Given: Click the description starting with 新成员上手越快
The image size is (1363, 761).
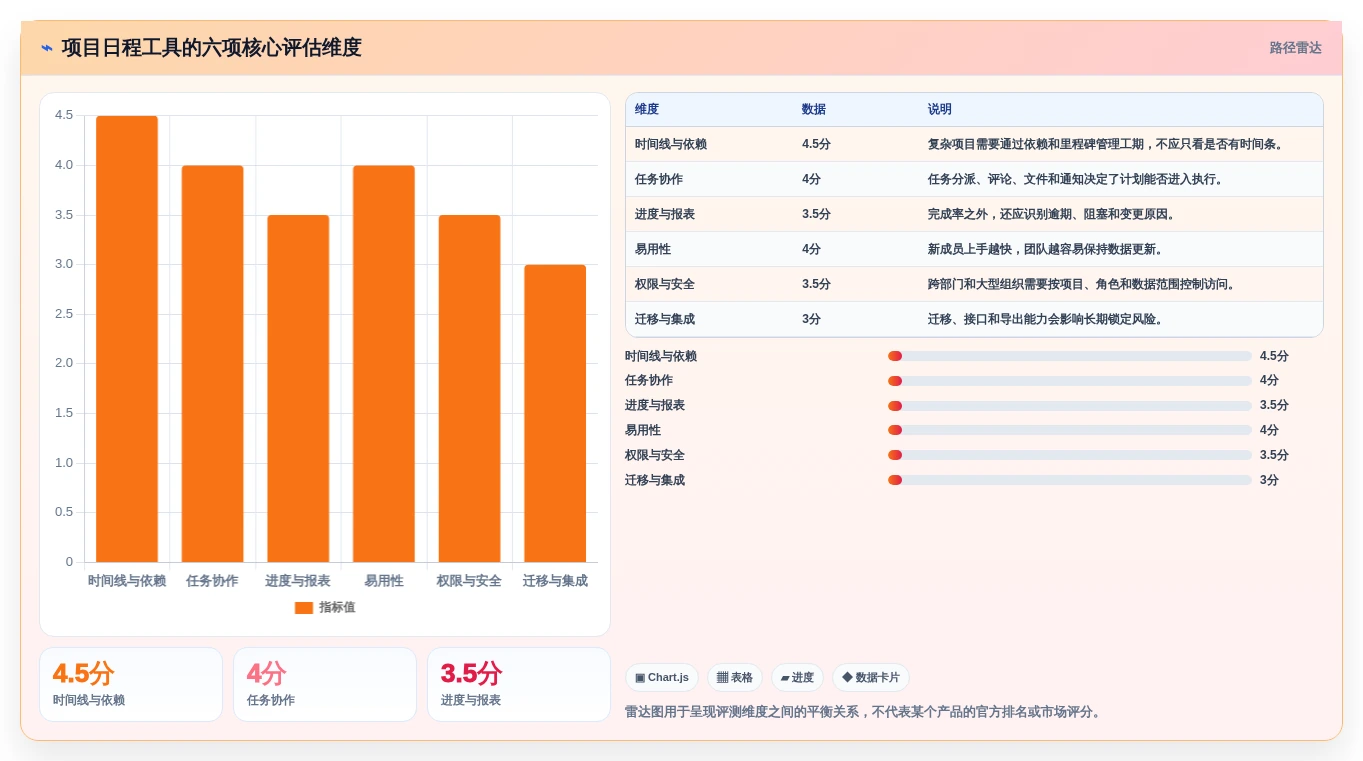Looking at the screenshot, I should coord(1045,249).
